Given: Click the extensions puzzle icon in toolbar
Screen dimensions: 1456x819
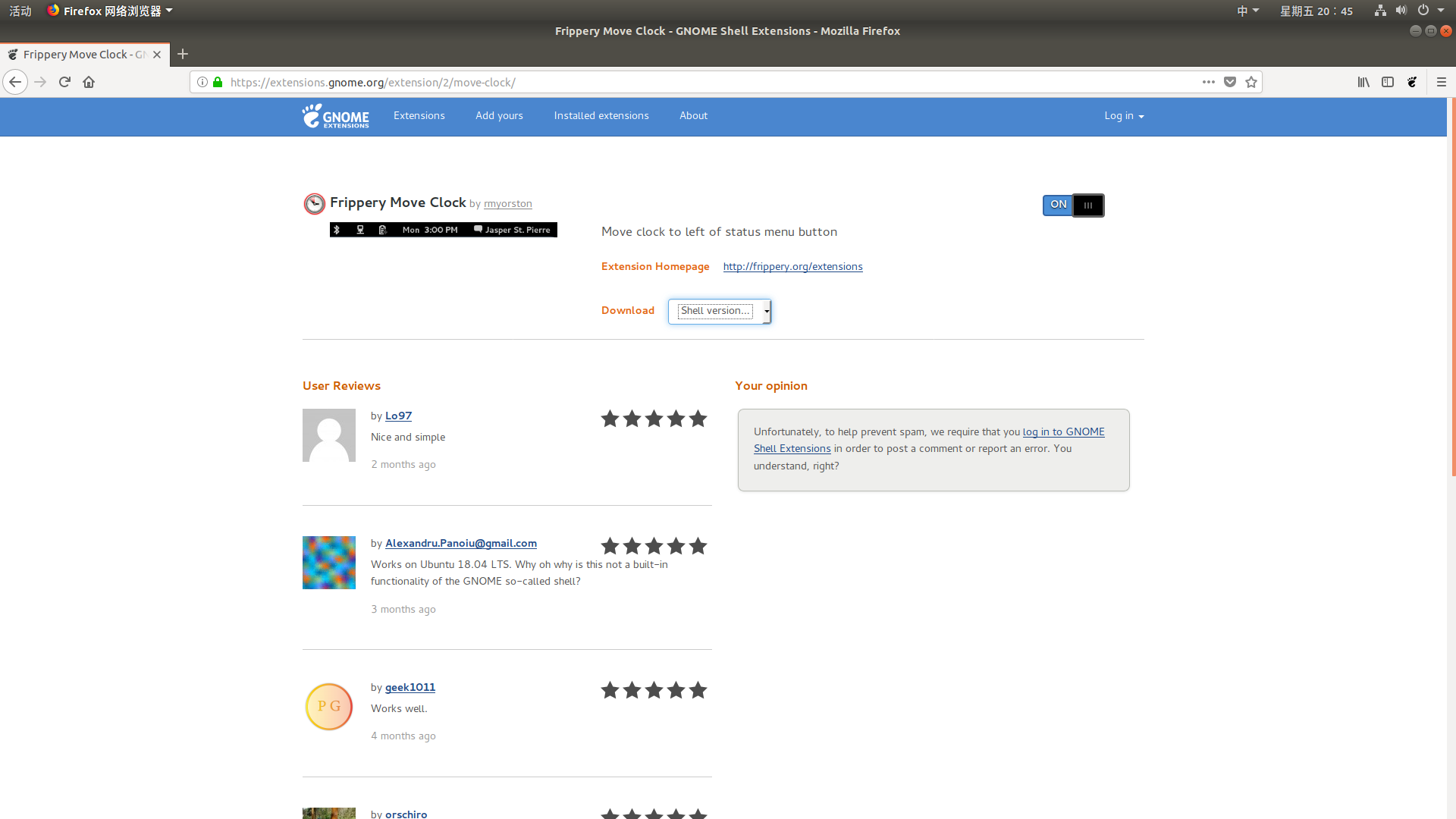Looking at the screenshot, I should pos(1413,82).
